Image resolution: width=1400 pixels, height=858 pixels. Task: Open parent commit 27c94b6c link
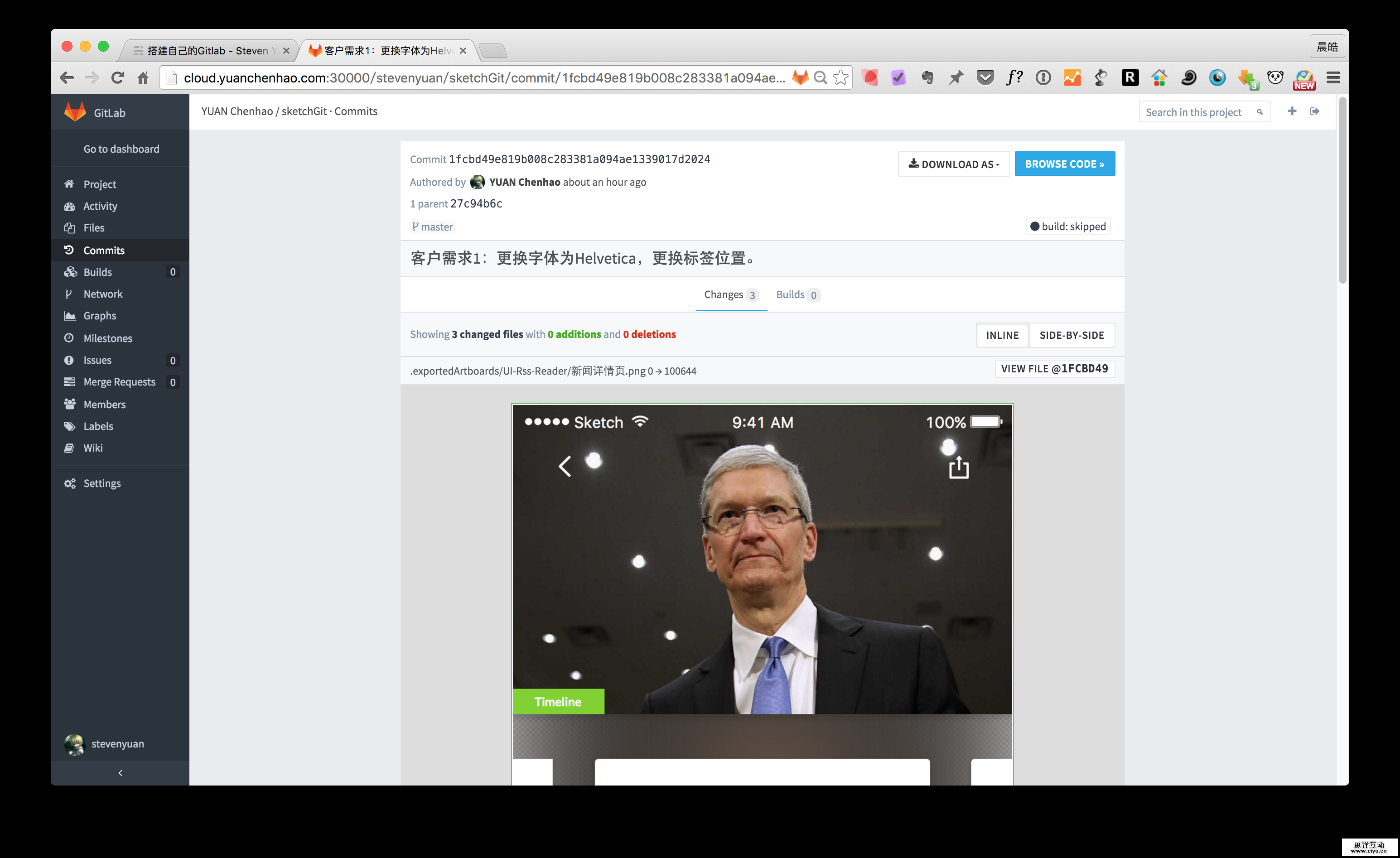tap(476, 204)
